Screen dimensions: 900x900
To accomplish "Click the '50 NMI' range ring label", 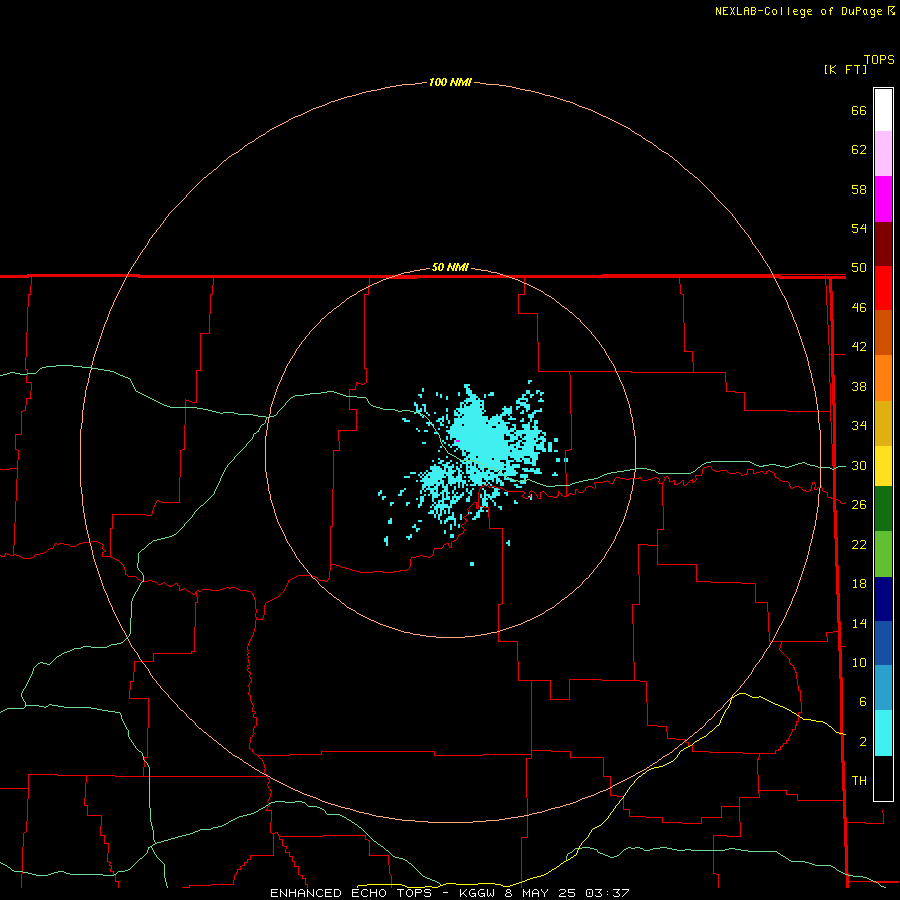I will point(450,267).
